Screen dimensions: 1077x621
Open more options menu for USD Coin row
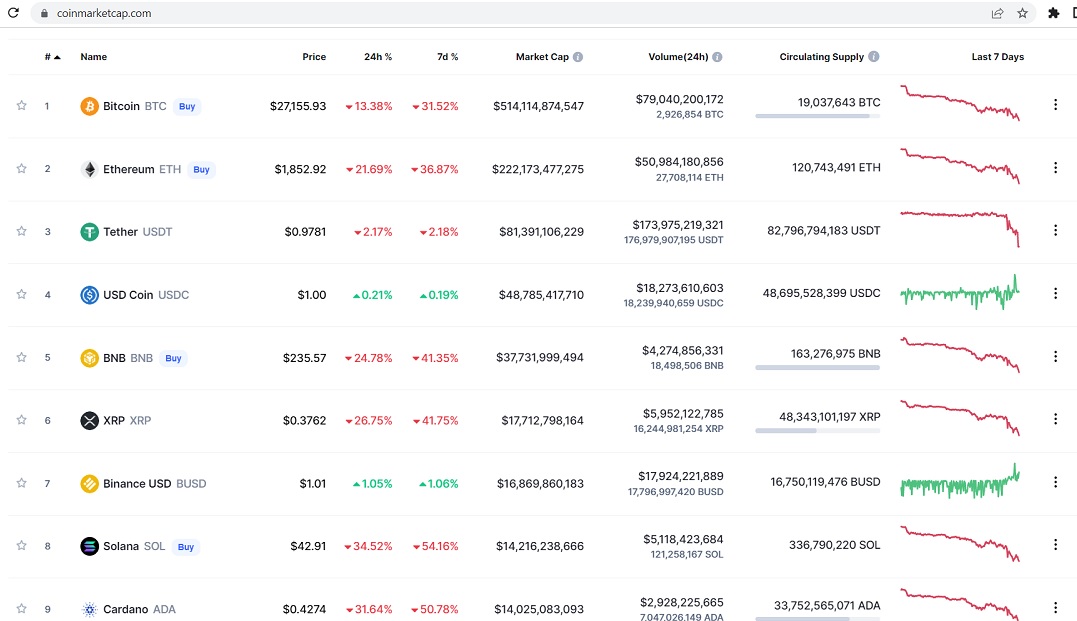1056,293
